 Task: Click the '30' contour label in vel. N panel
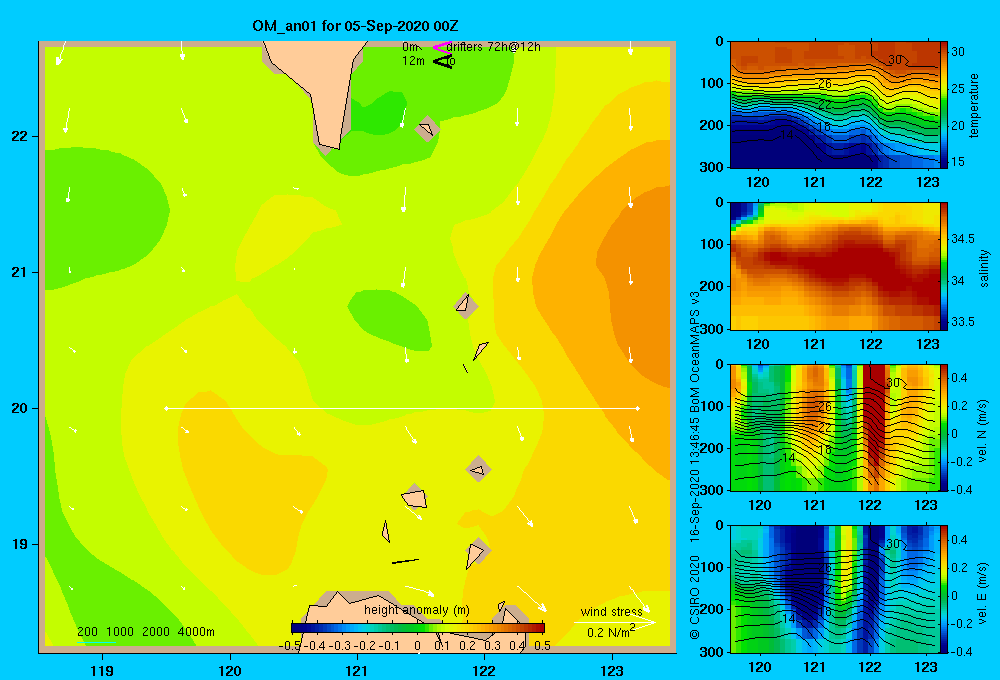[893, 382]
